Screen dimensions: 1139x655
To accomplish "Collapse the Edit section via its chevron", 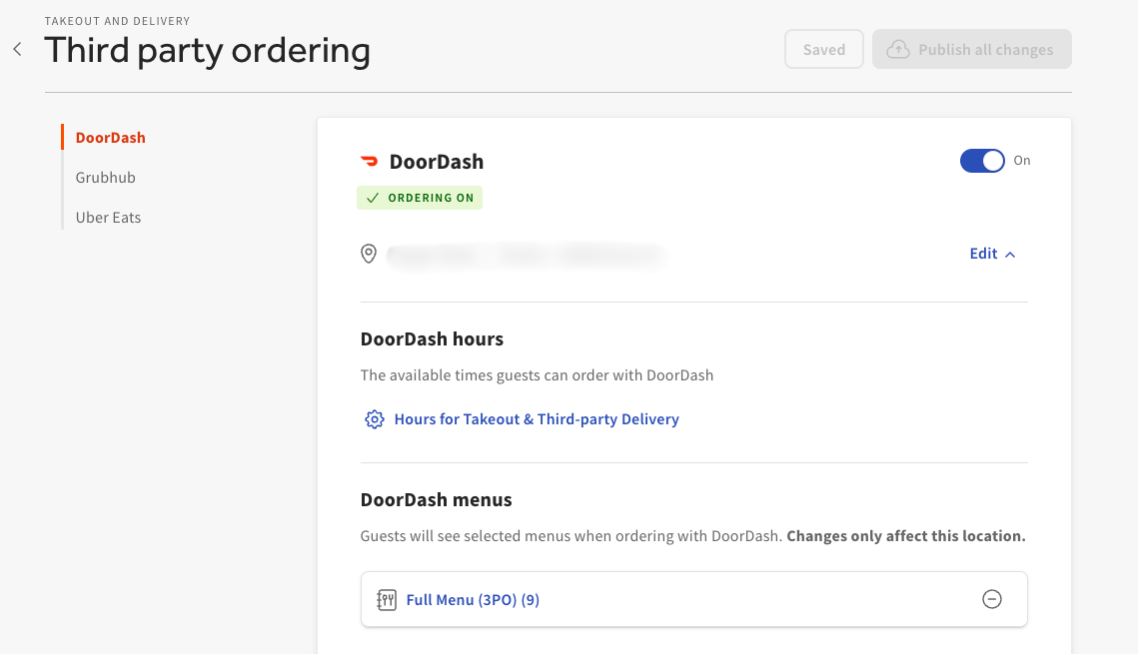I will [x=1011, y=253].
